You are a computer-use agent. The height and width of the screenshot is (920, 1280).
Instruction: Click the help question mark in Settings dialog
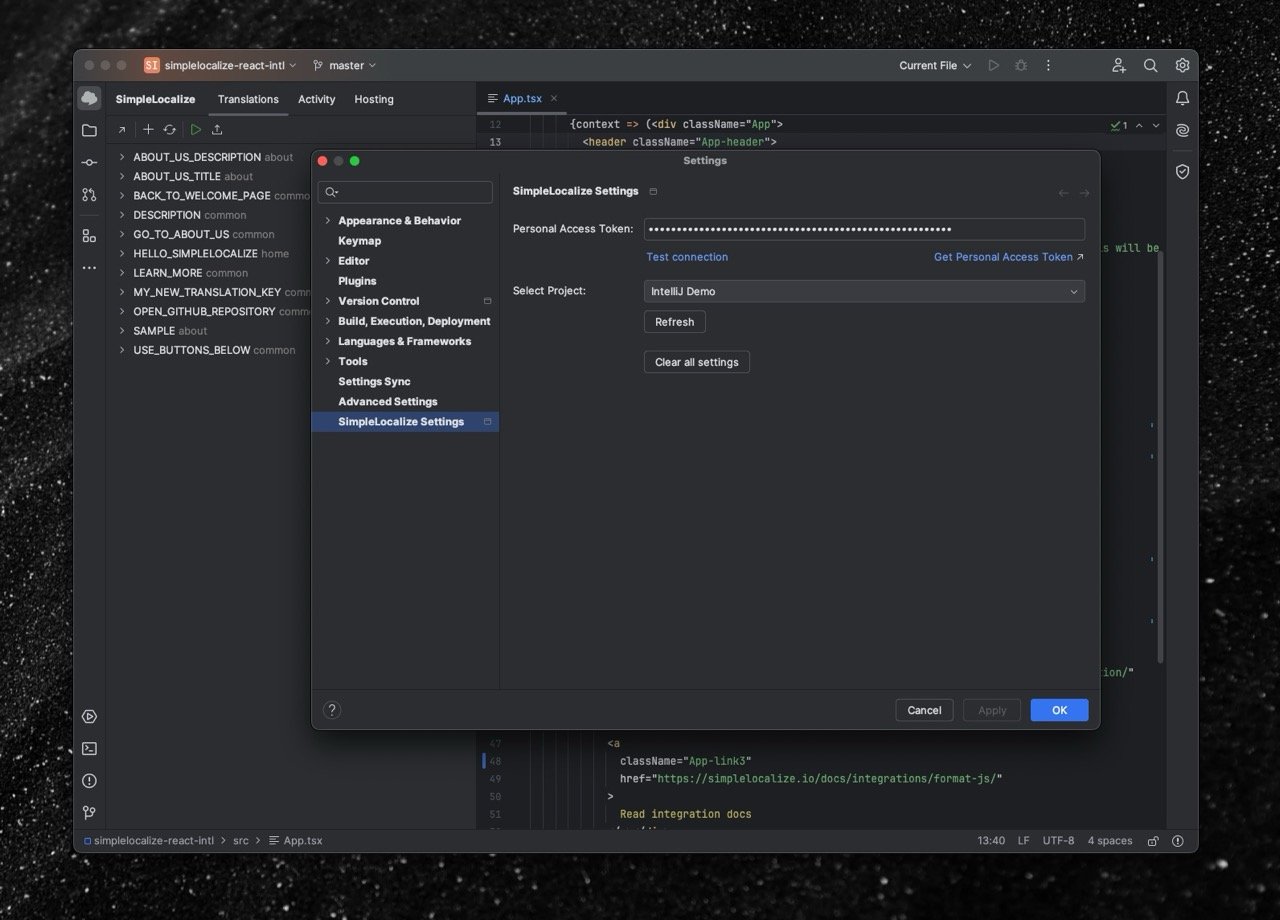point(333,710)
